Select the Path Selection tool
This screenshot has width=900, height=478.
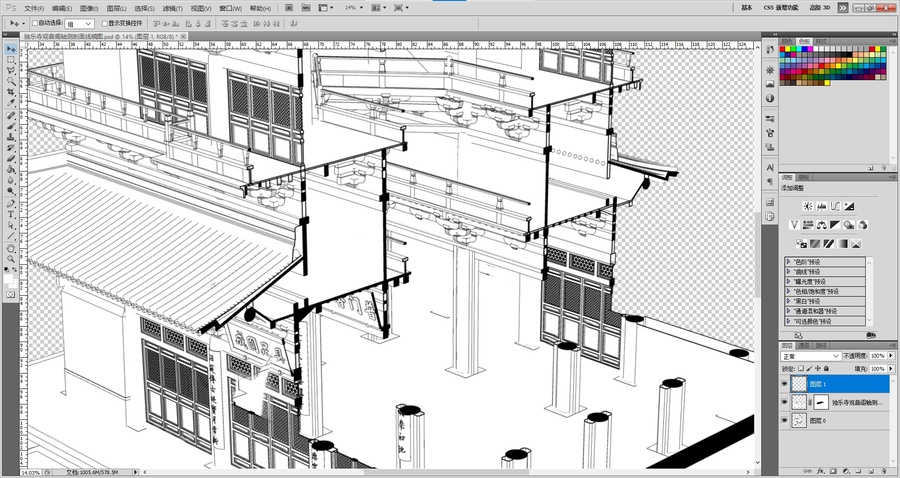pos(11,226)
